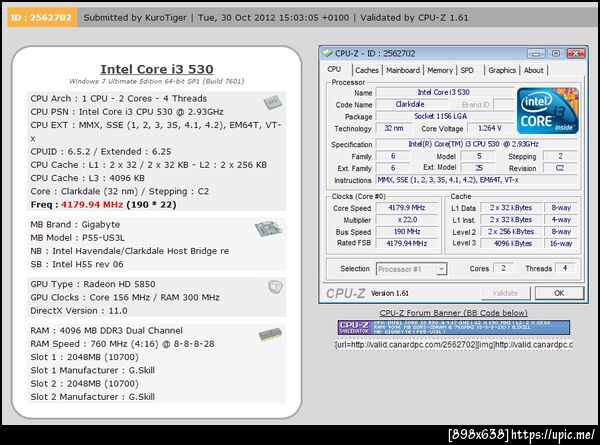600x445 pixels.
Task: Click the Cores value box
Action: [x=503, y=268]
